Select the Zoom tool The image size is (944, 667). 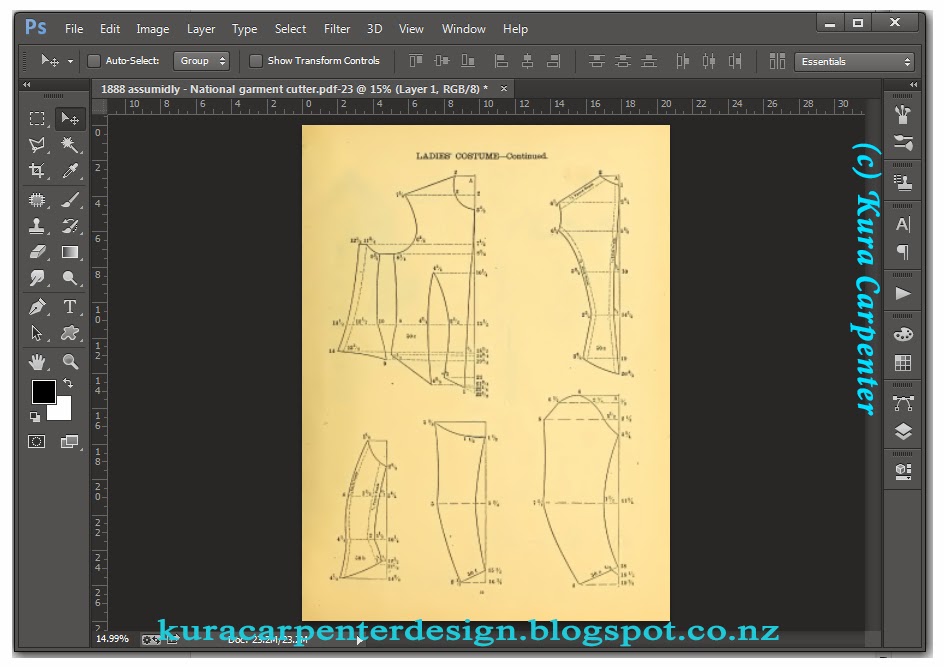(x=69, y=360)
